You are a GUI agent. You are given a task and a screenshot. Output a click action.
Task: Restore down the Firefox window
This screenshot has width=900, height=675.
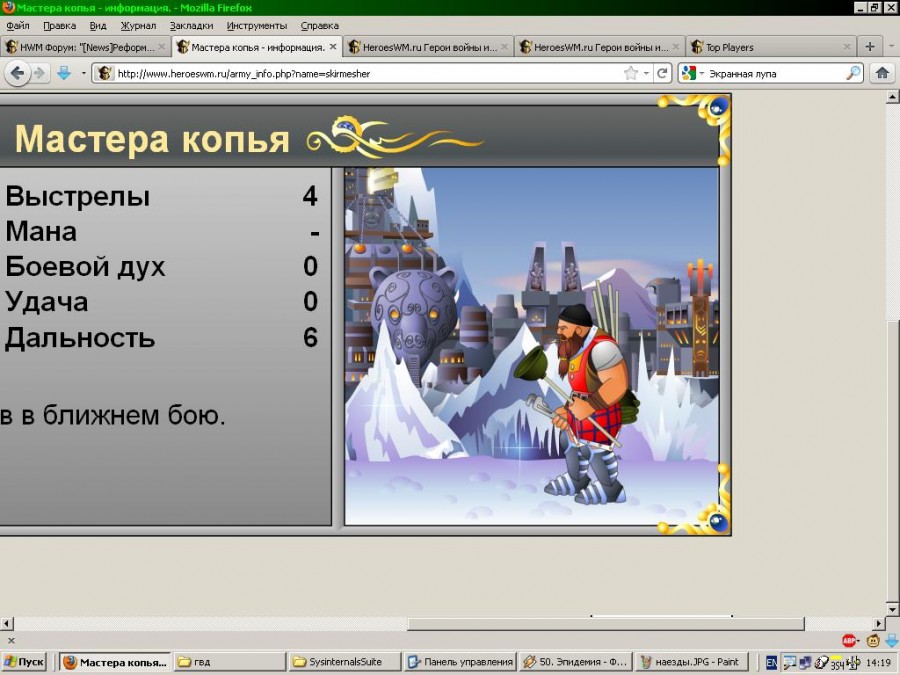(875, 7)
